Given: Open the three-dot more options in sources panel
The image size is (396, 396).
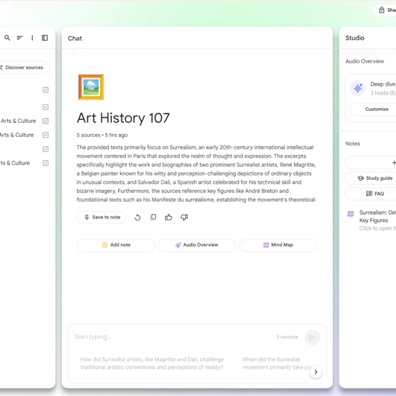Looking at the screenshot, I should [32, 38].
